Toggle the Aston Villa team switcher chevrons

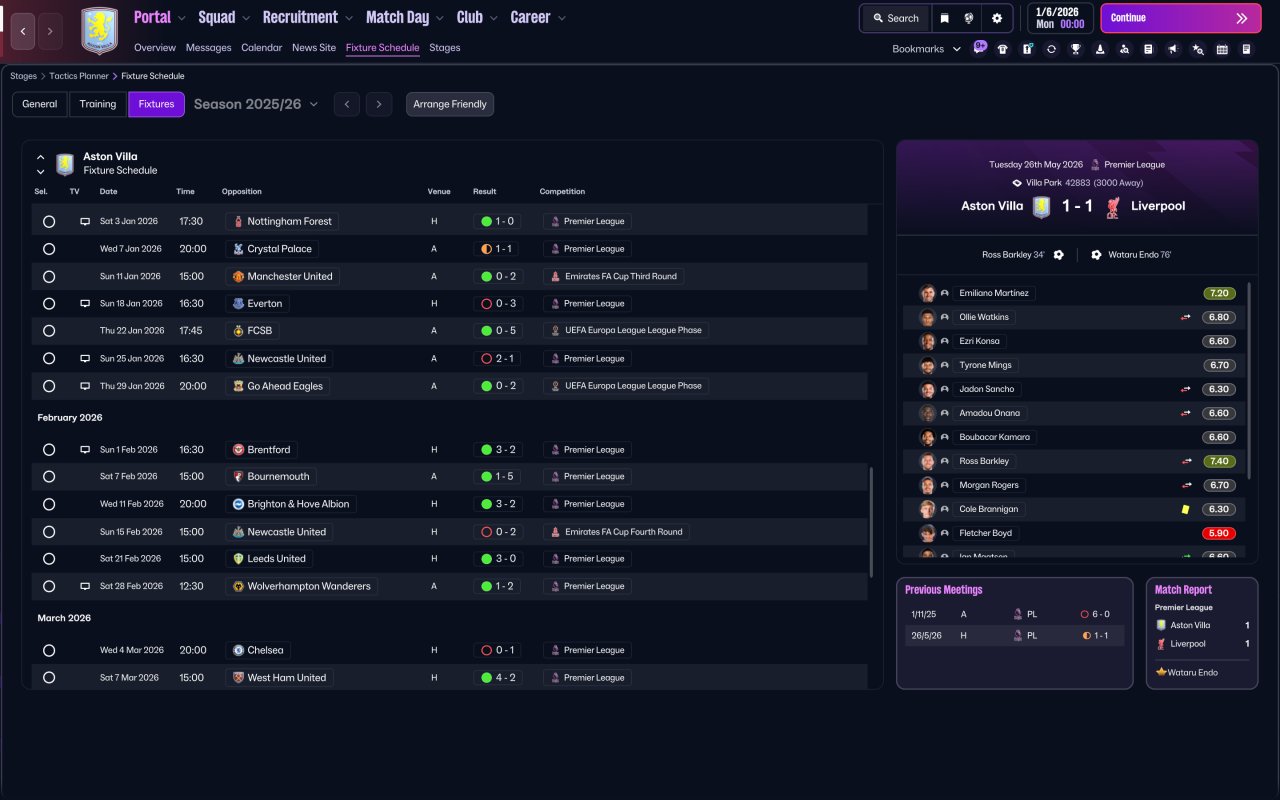(x=40, y=164)
